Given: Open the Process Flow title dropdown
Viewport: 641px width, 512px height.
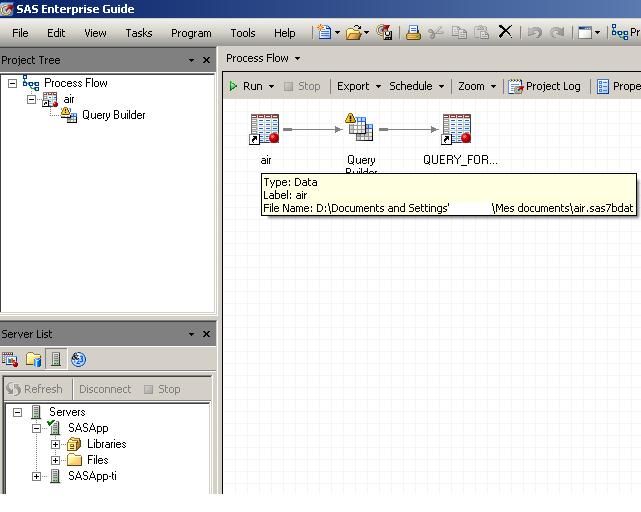Looking at the screenshot, I should click(297, 58).
